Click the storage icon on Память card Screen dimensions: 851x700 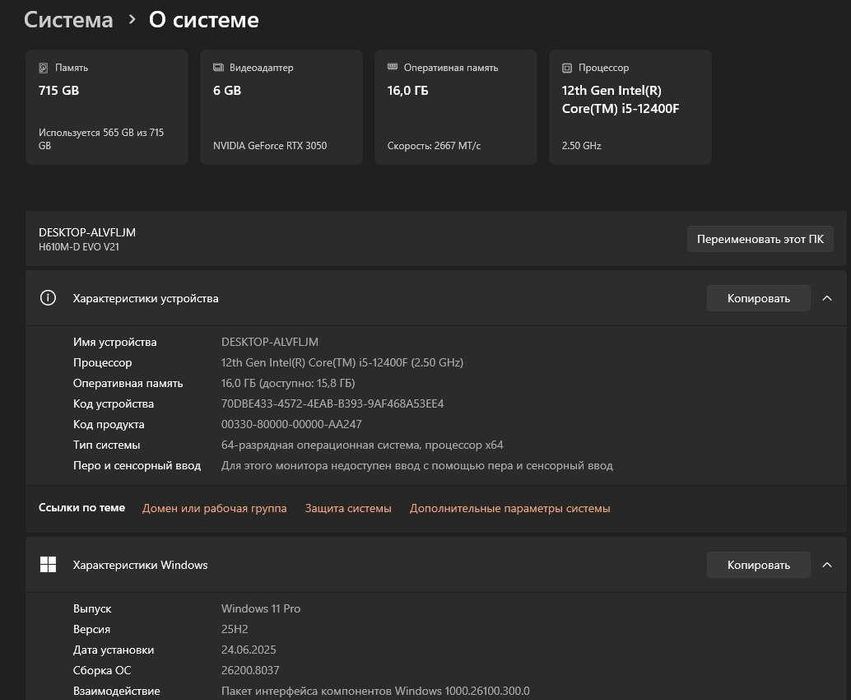coord(43,68)
